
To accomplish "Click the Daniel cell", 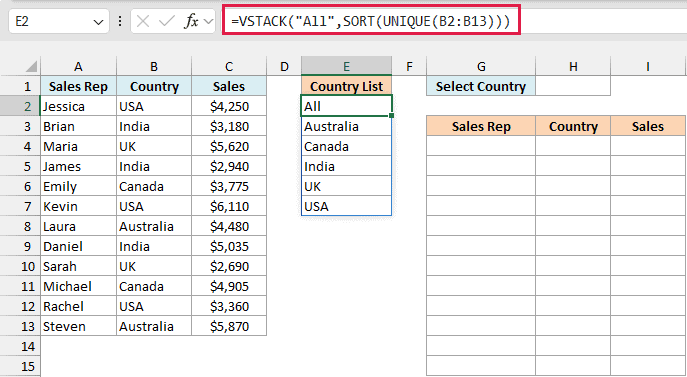I will tap(78, 246).
